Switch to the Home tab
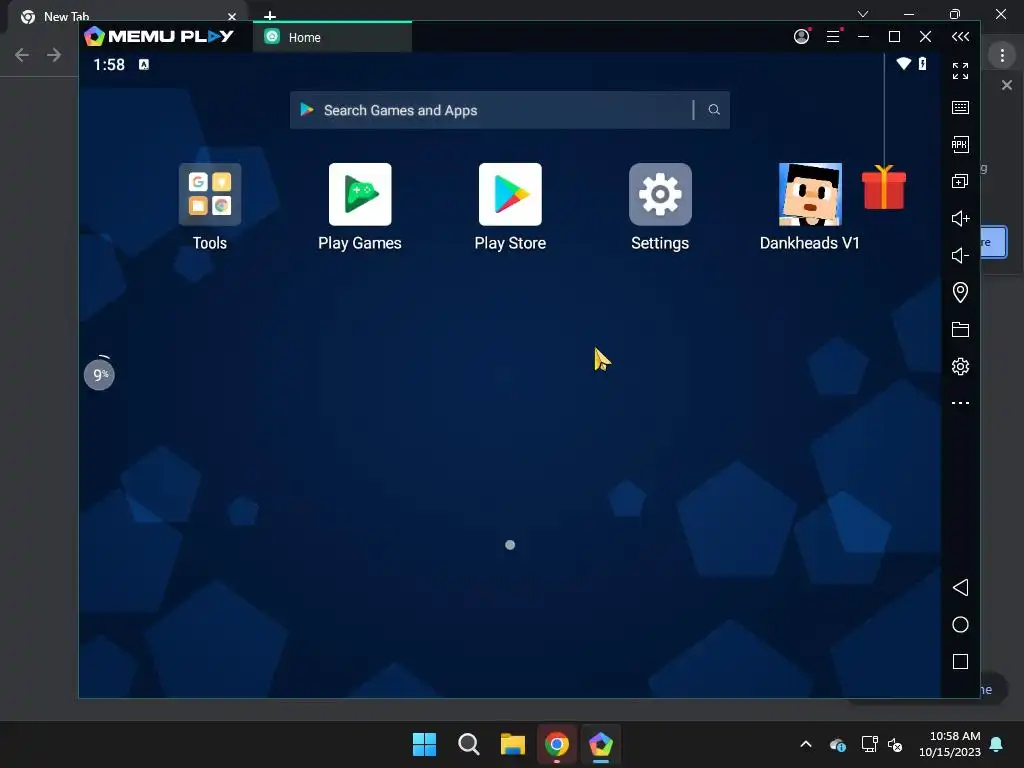This screenshot has width=1024, height=768. (x=332, y=37)
